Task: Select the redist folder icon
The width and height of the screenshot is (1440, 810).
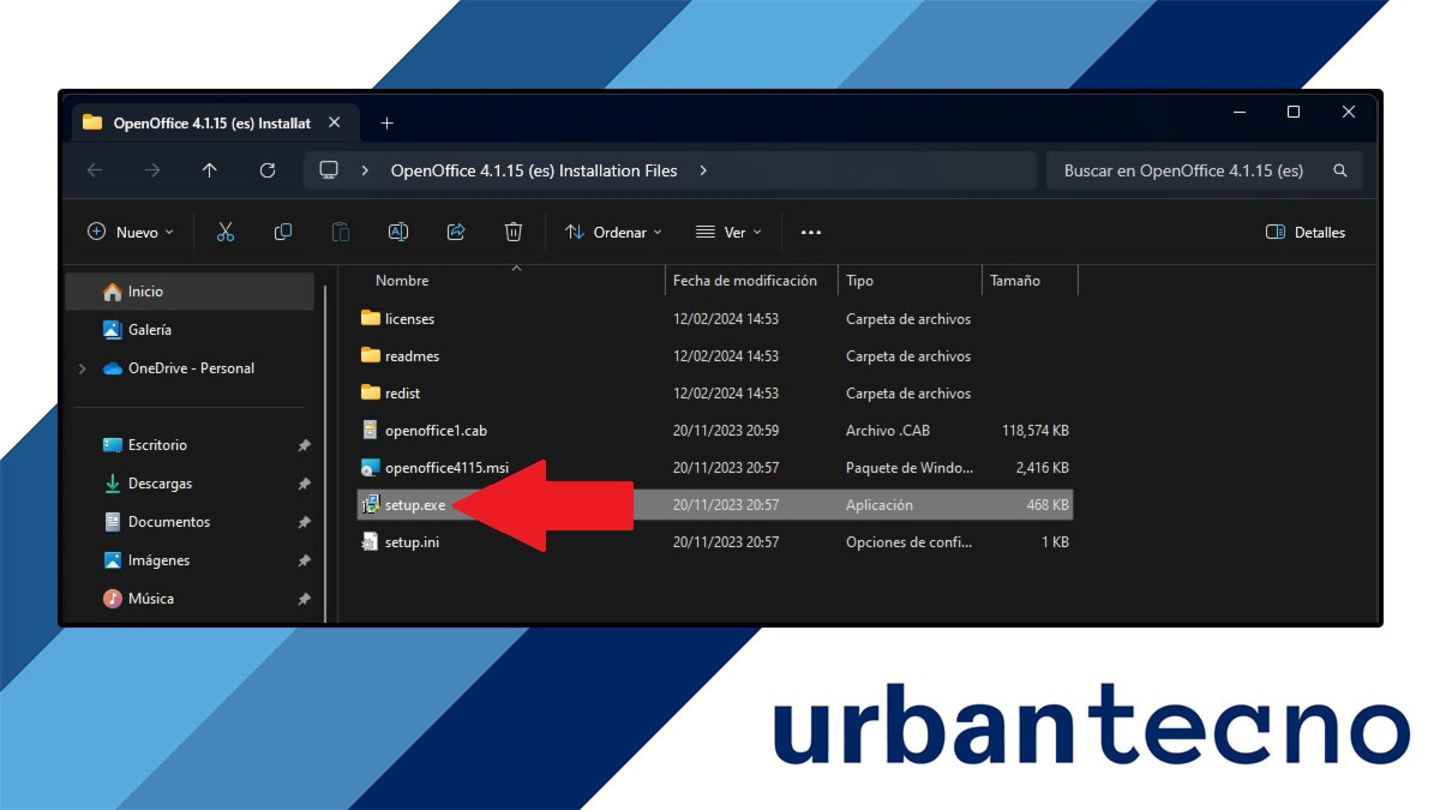Action: click(x=371, y=392)
